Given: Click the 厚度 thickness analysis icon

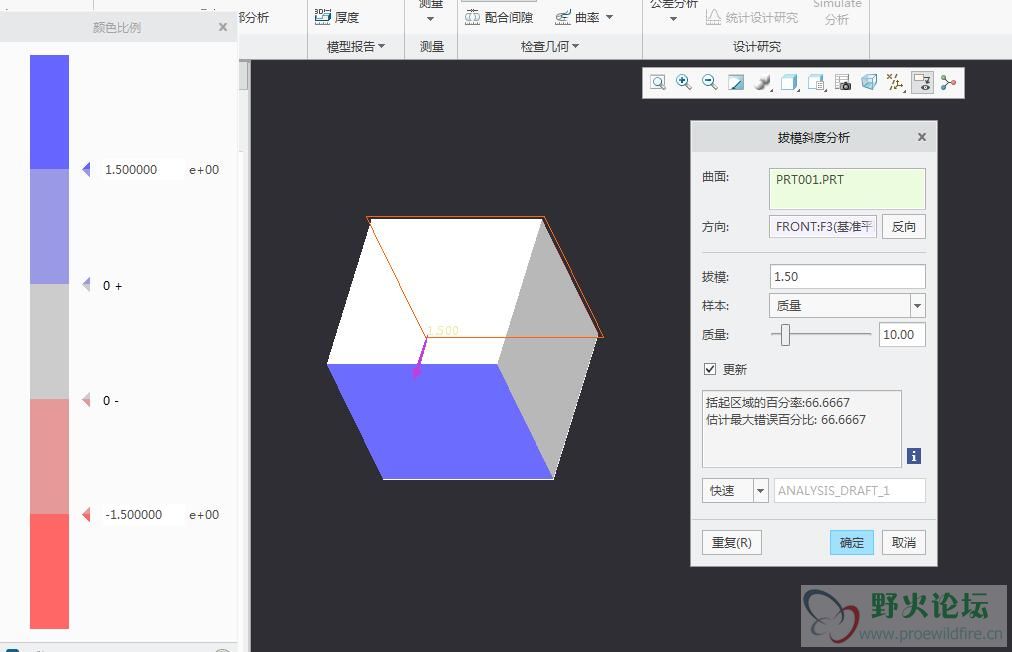Looking at the screenshot, I should pos(323,17).
